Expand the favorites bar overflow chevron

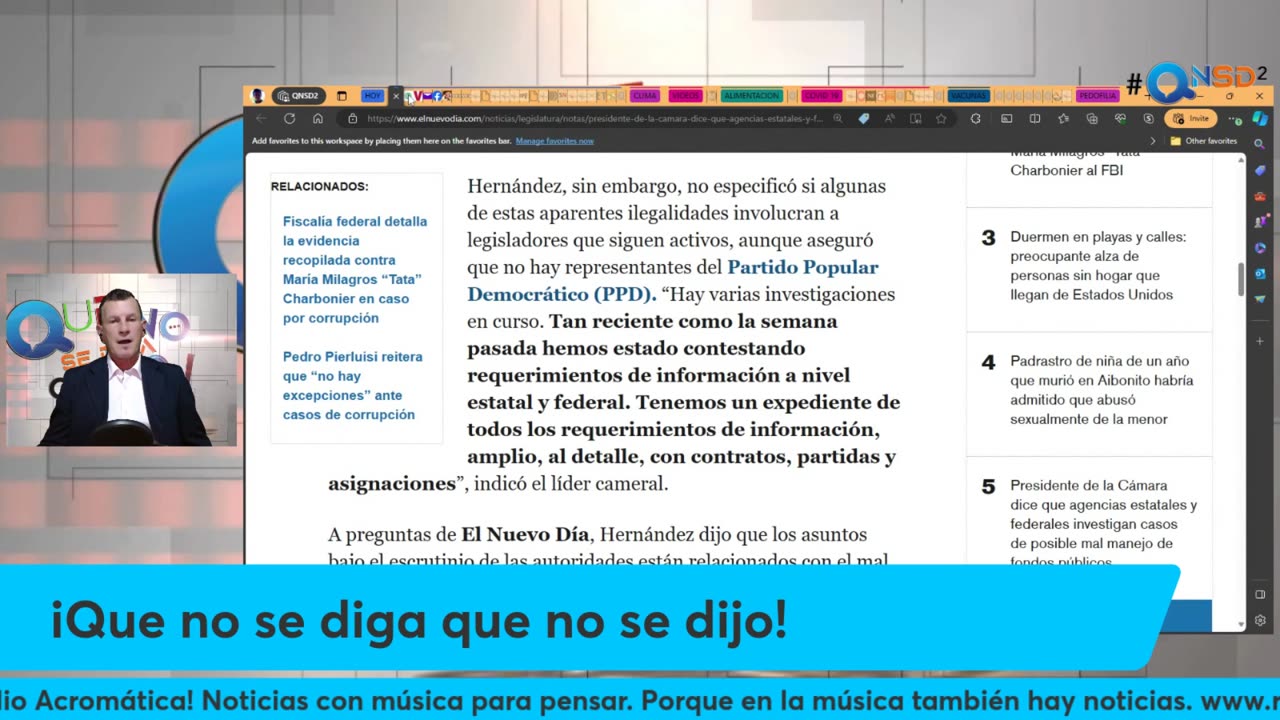(x=1153, y=141)
